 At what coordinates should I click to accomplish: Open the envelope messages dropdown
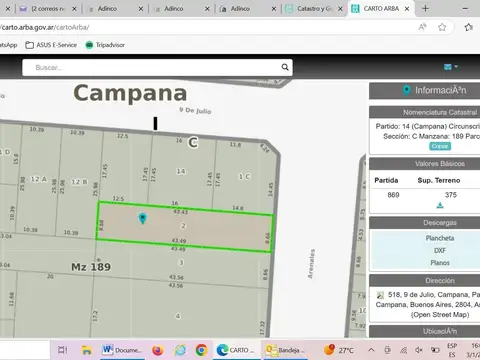pyautogui.click(x=451, y=67)
